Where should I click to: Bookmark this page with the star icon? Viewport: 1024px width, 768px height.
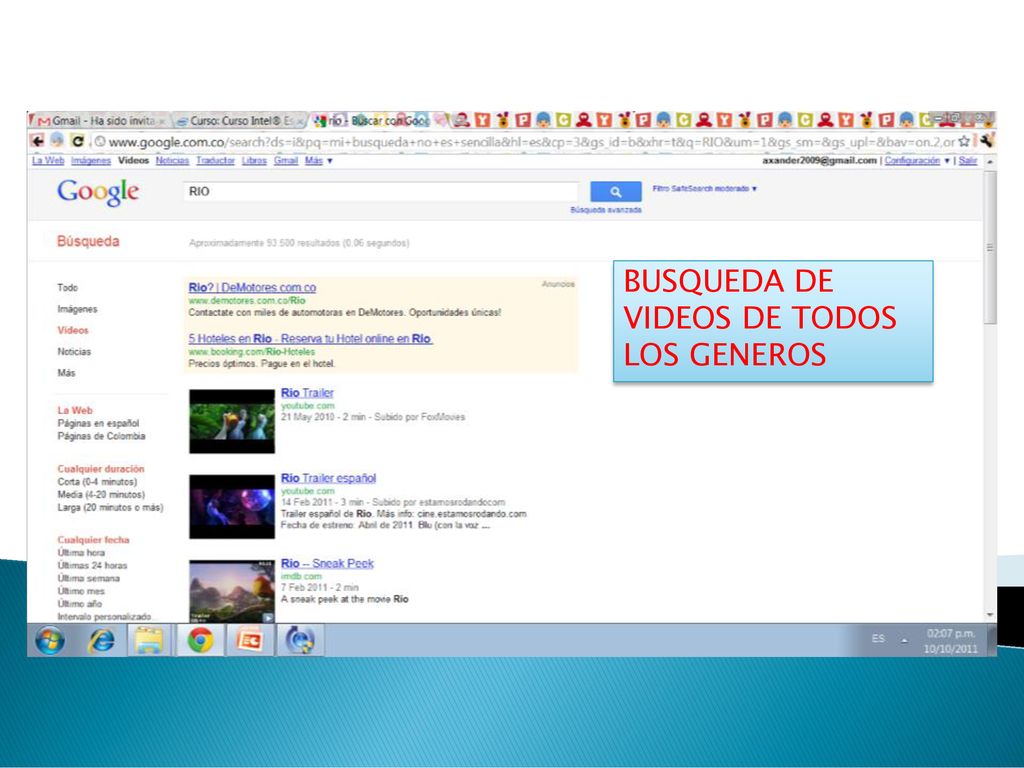pos(964,141)
